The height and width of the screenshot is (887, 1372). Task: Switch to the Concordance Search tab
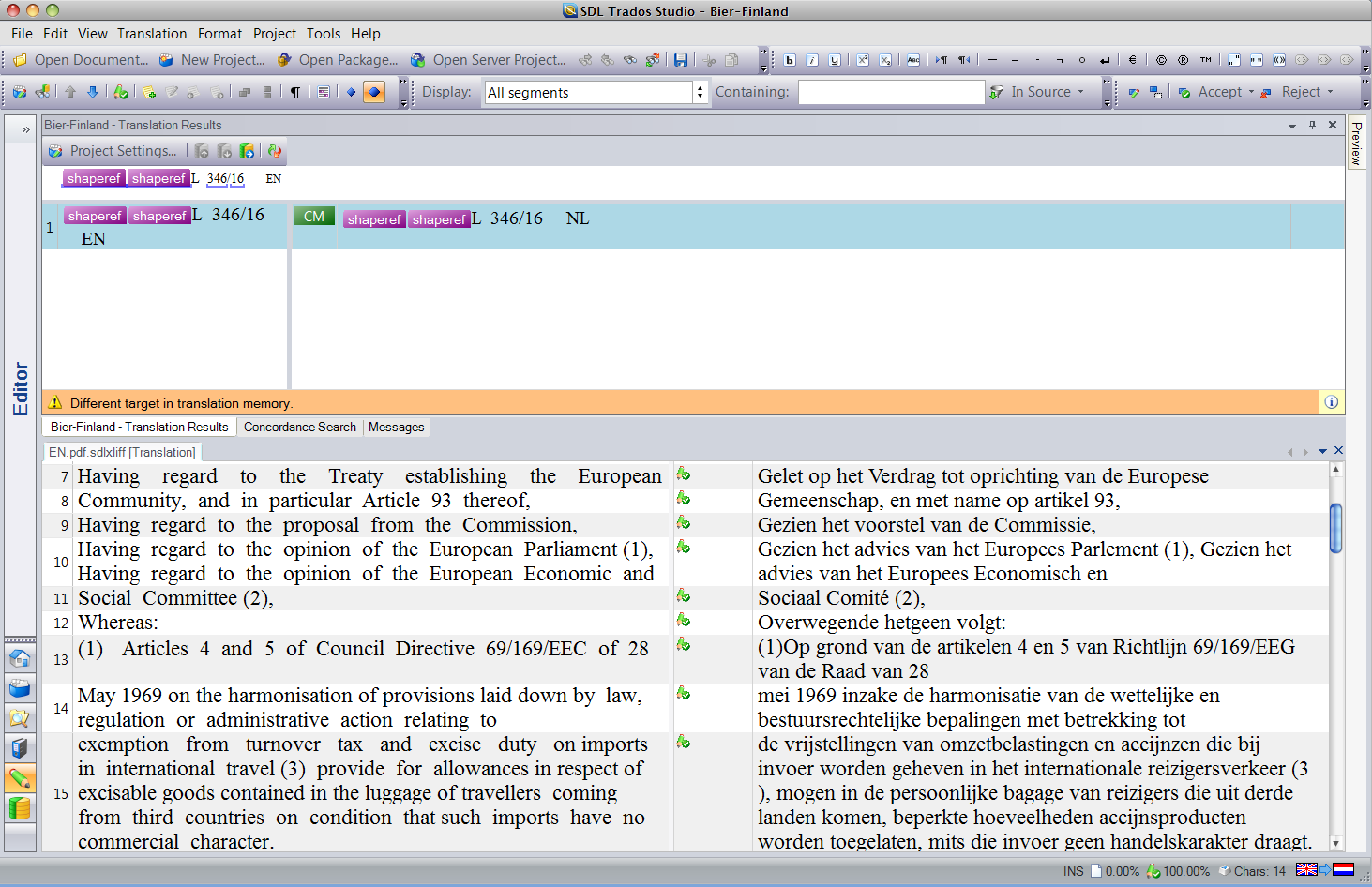click(299, 428)
